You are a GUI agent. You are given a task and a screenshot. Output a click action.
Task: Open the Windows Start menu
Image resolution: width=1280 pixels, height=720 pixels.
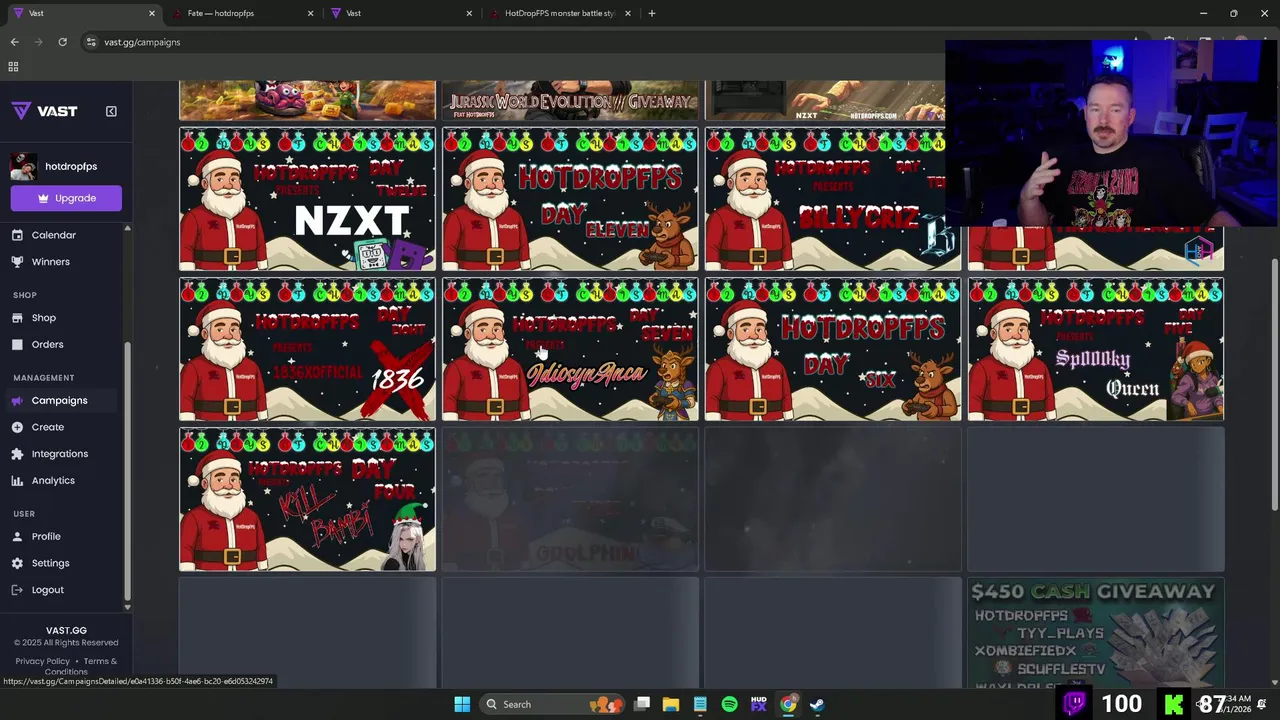[462, 704]
